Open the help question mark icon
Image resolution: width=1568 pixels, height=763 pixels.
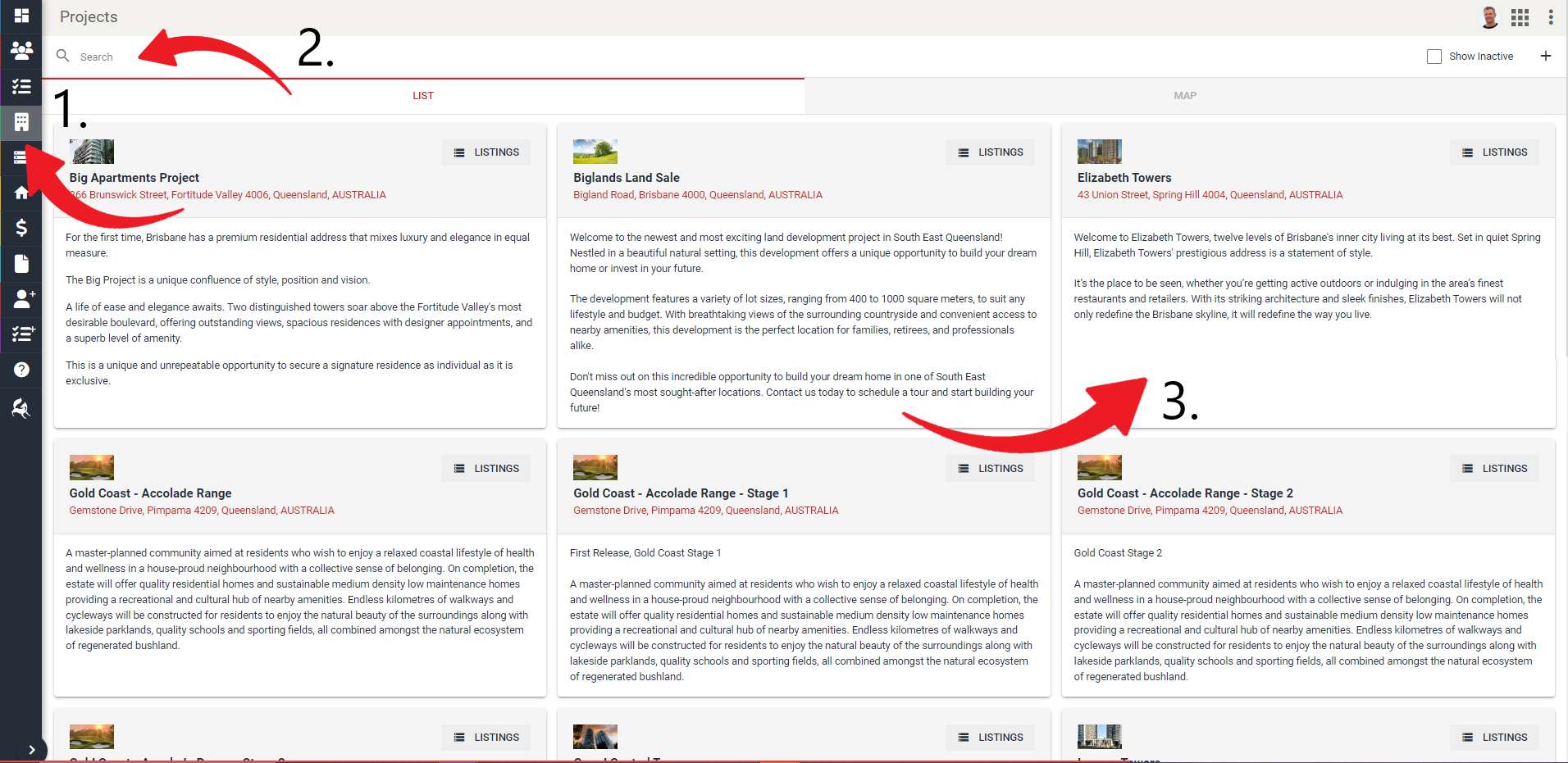21,370
